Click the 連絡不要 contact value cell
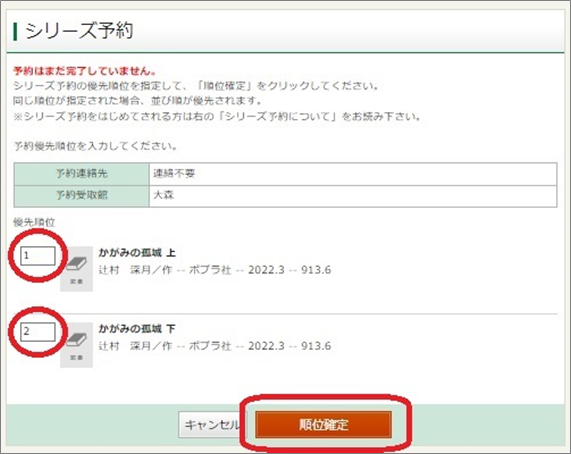 [x=353, y=174]
